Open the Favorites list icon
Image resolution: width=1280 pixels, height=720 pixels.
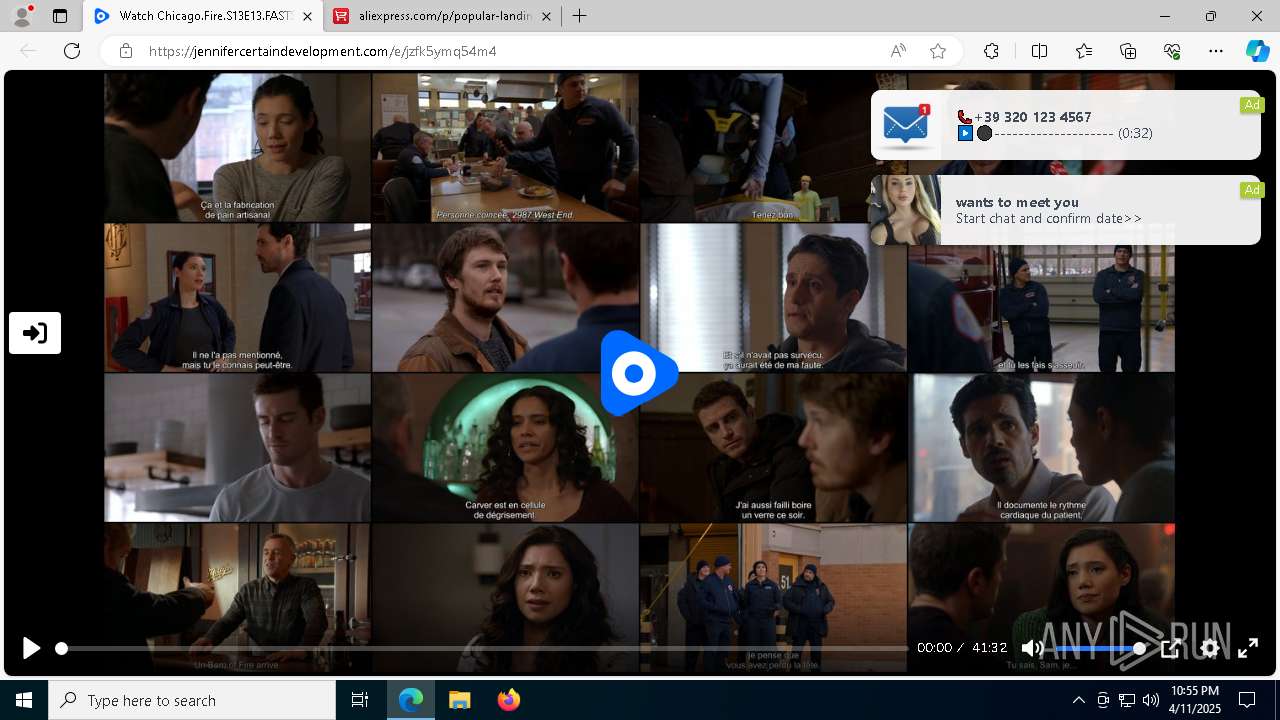(x=1084, y=51)
